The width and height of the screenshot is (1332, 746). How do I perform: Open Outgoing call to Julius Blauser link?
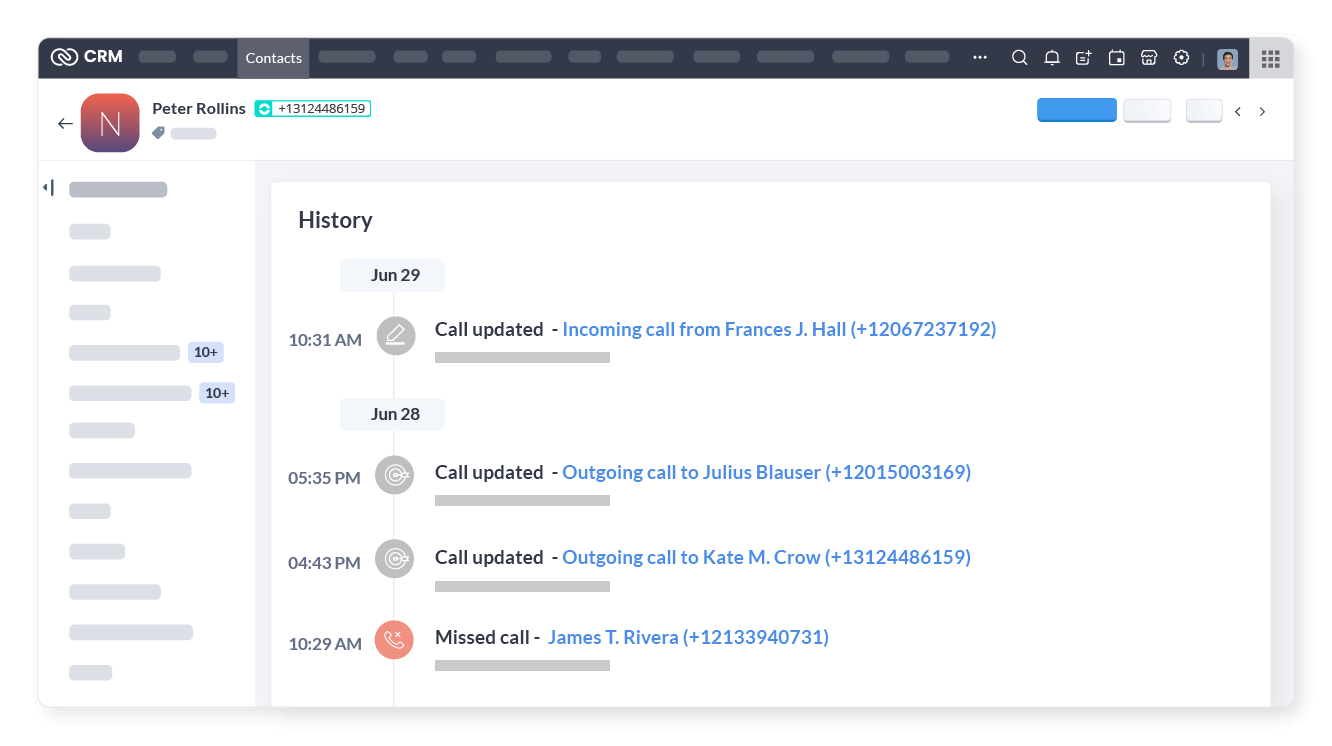(x=766, y=472)
